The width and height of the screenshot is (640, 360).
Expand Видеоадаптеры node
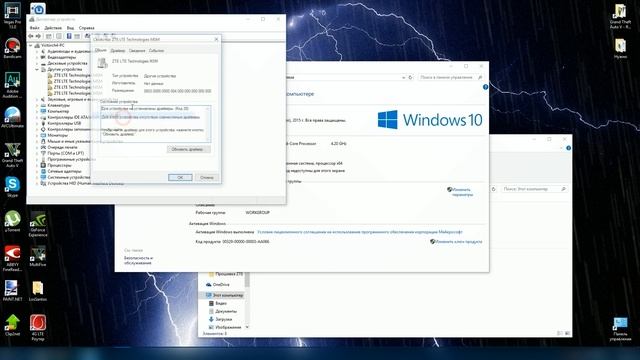click(37, 58)
